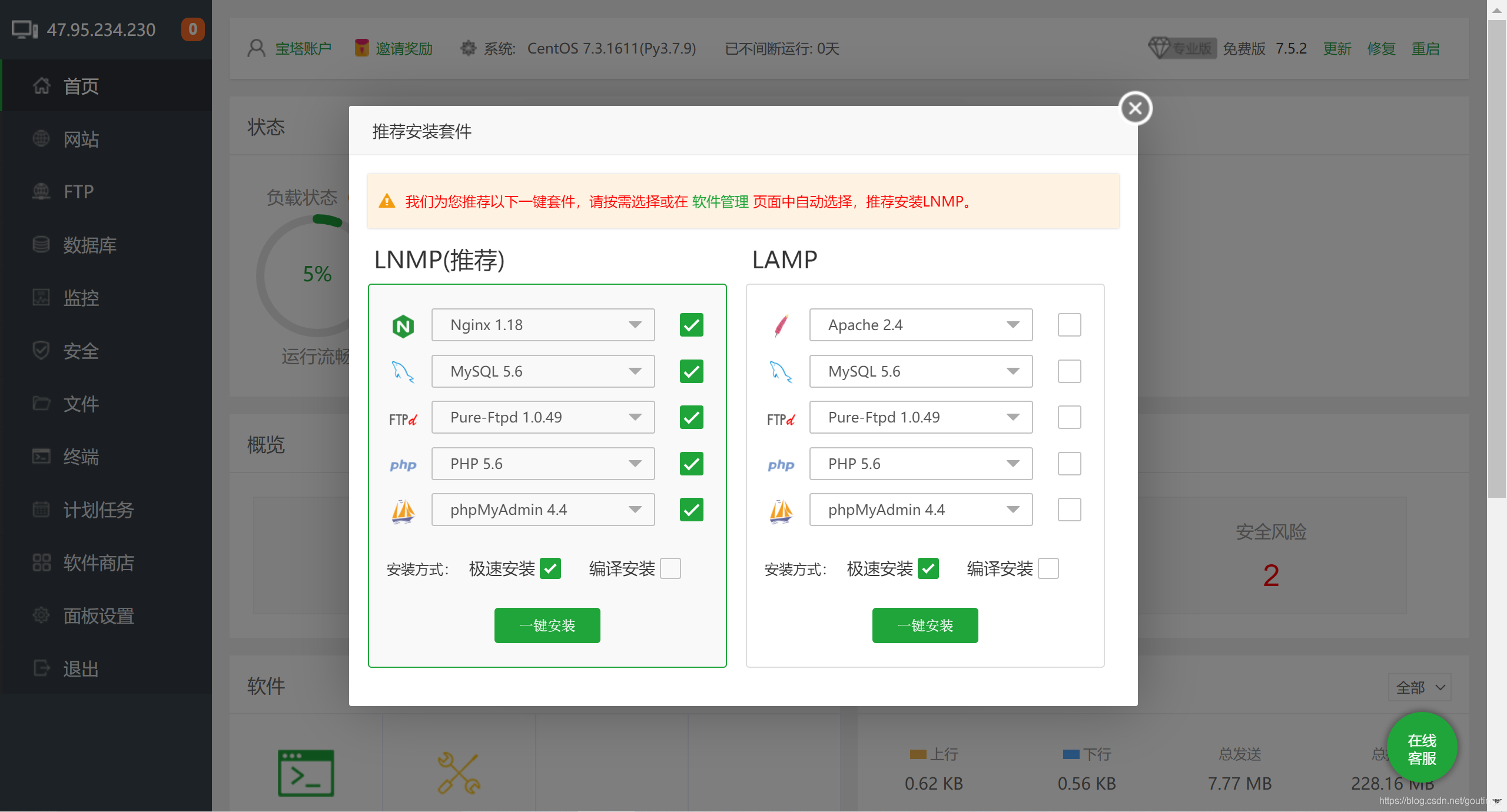Click the FTPd icon in LAMP

coord(781,419)
